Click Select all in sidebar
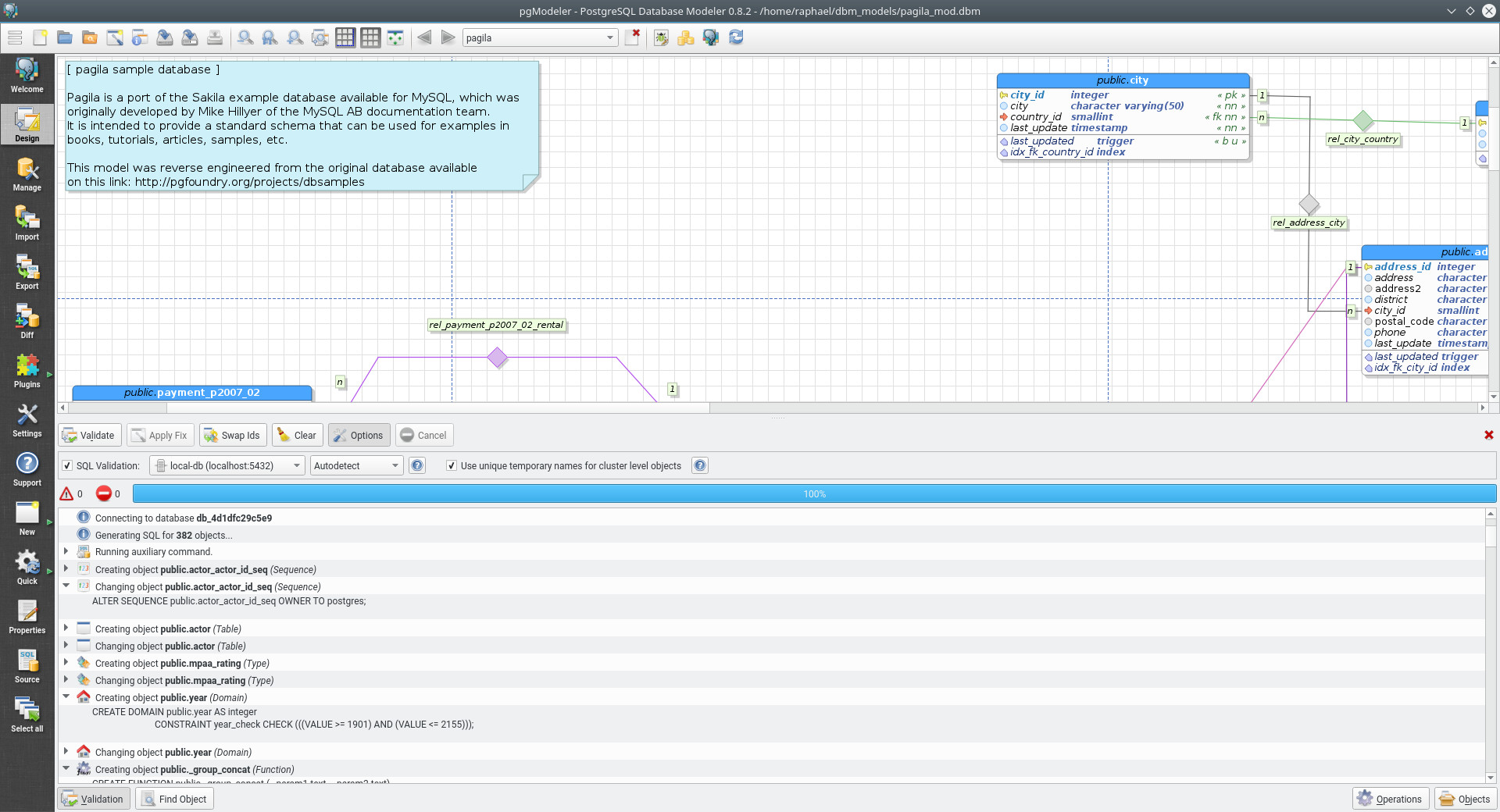 point(27,715)
